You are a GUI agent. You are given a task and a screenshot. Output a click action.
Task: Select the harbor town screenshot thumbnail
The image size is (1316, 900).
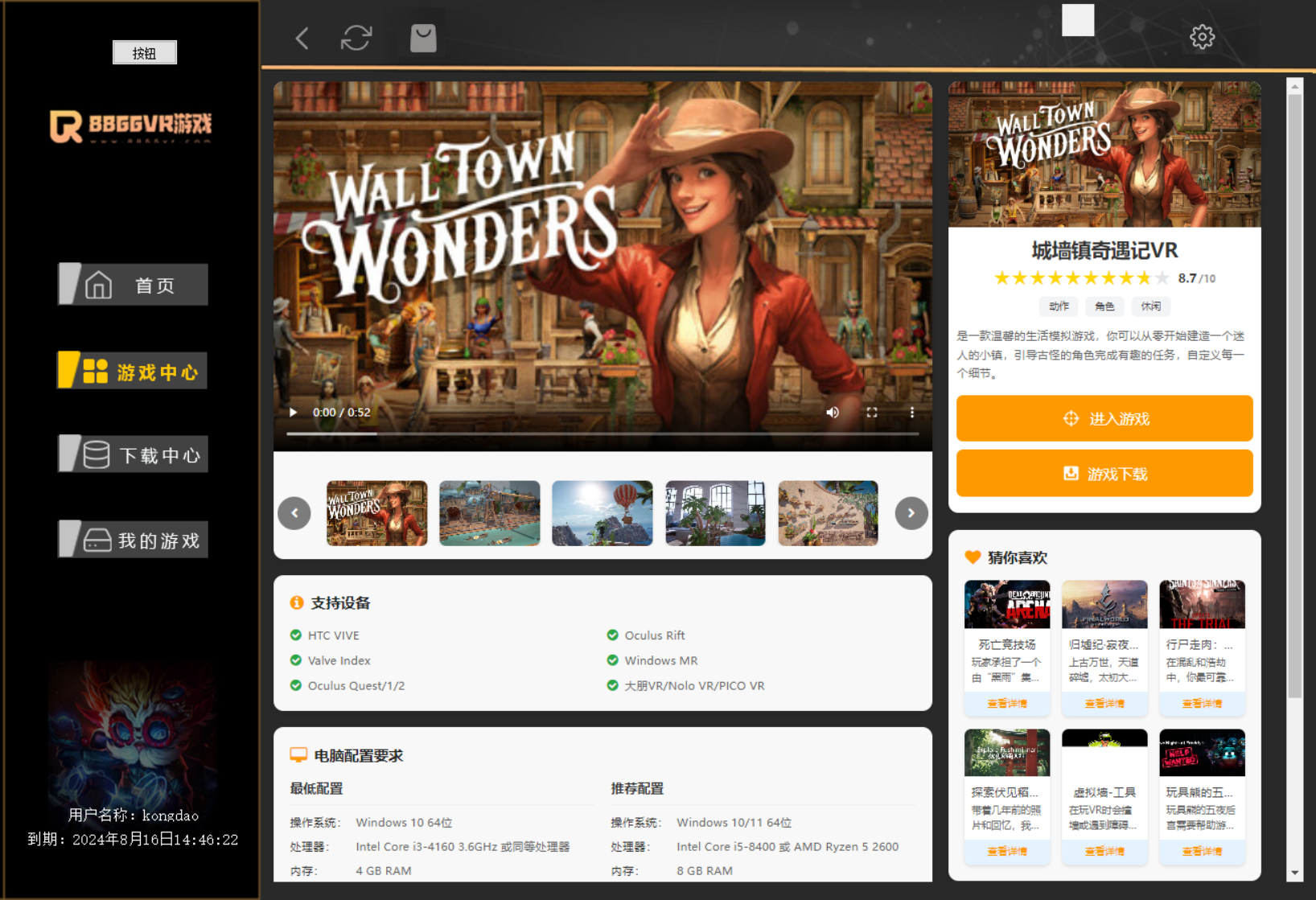tap(490, 513)
